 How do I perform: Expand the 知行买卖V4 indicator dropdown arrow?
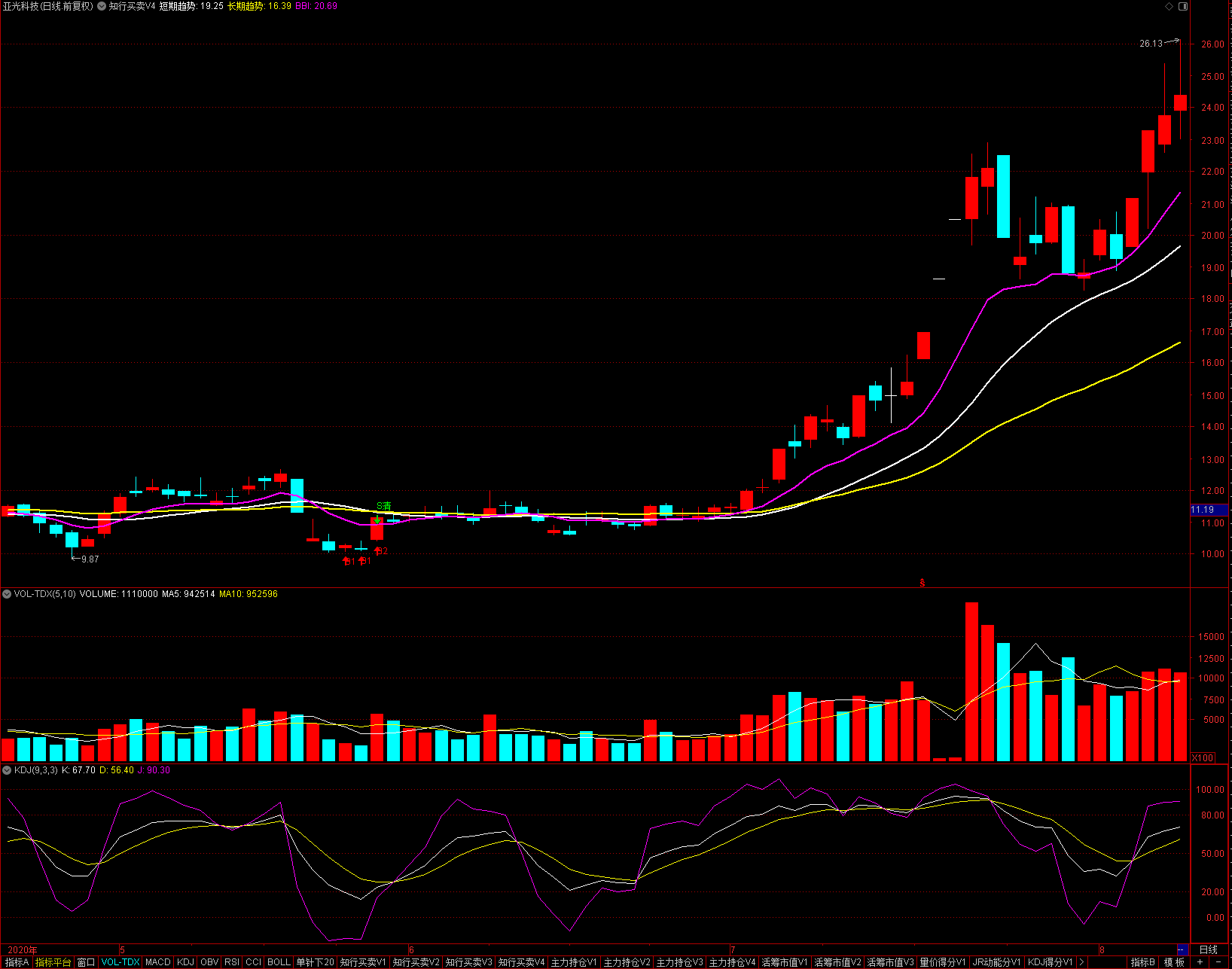102,6
